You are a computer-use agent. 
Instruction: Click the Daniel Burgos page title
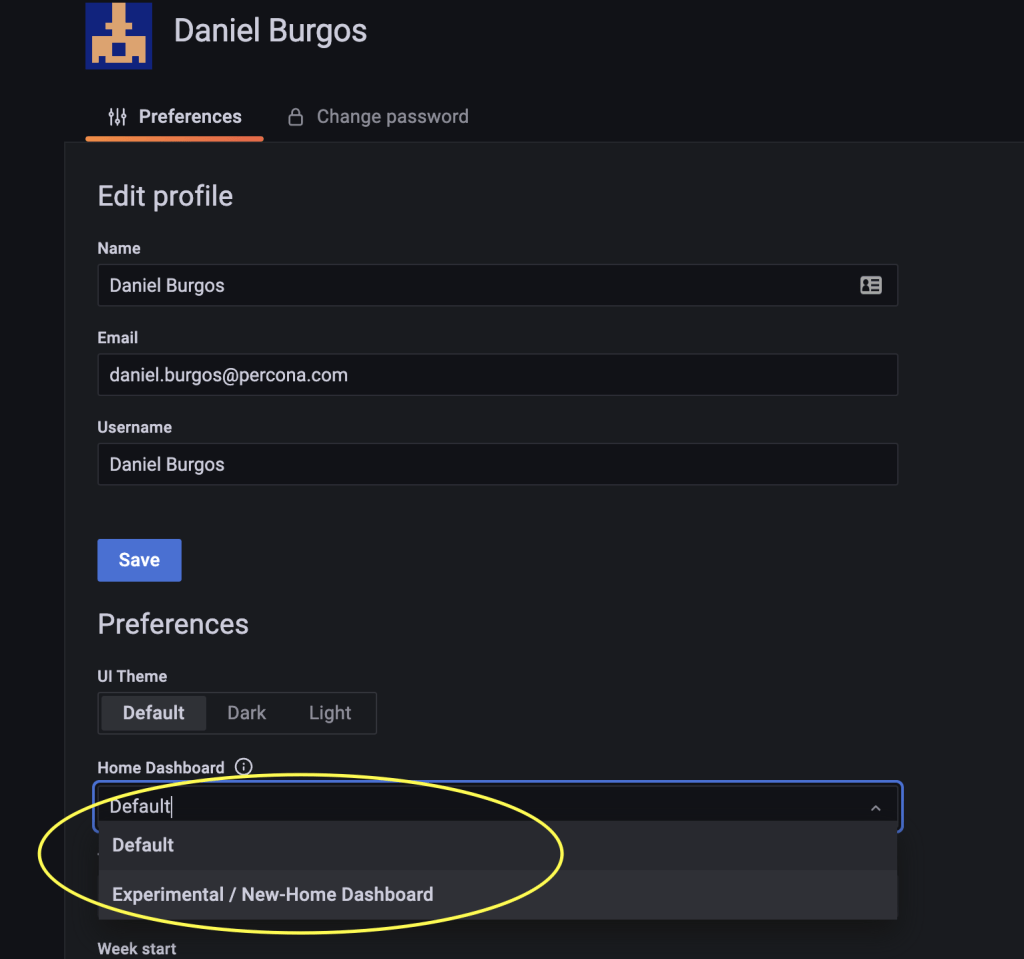pos(270,31)
